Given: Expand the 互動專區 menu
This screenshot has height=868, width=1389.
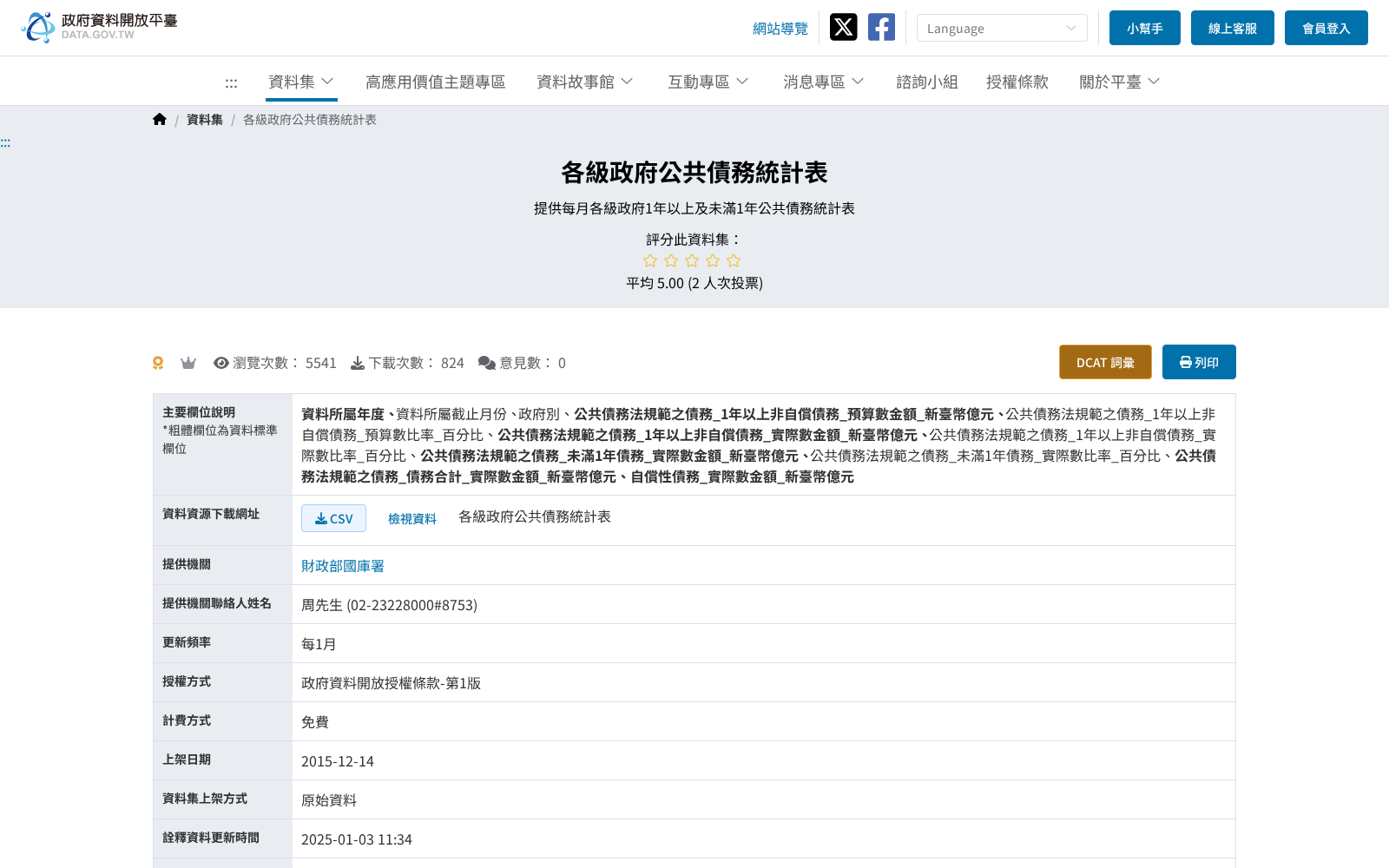Looking at the screenshot, I should (708, 82).
